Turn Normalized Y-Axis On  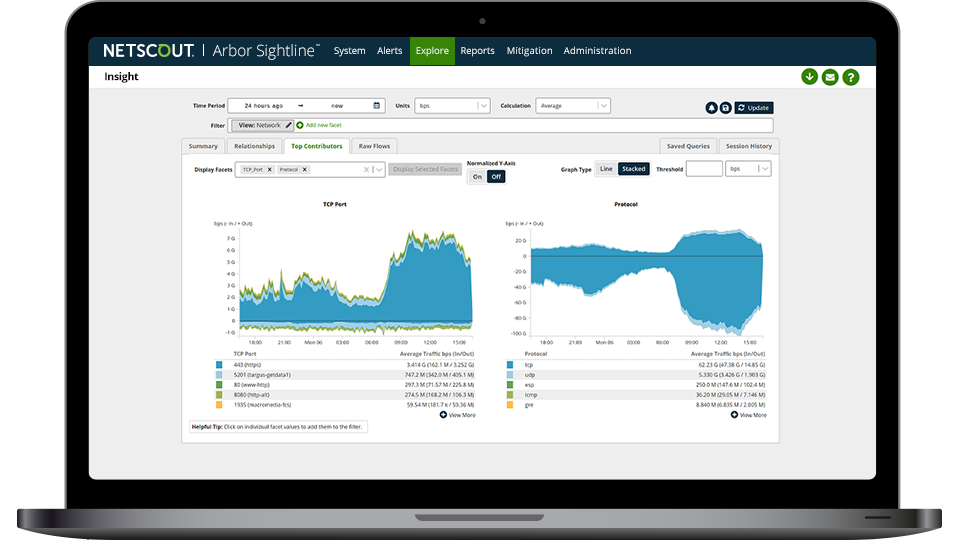tap(477, 176)
